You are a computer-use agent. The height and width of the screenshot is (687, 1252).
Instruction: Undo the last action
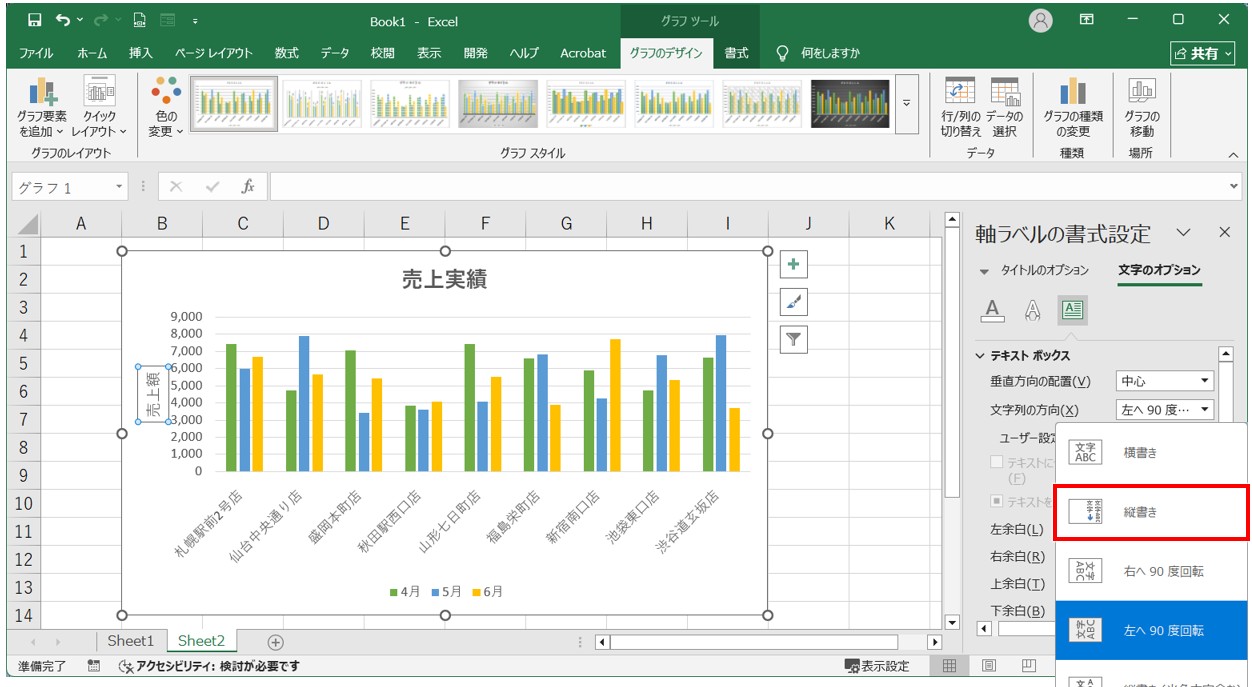pyautogui.click(x=64, y=20)
